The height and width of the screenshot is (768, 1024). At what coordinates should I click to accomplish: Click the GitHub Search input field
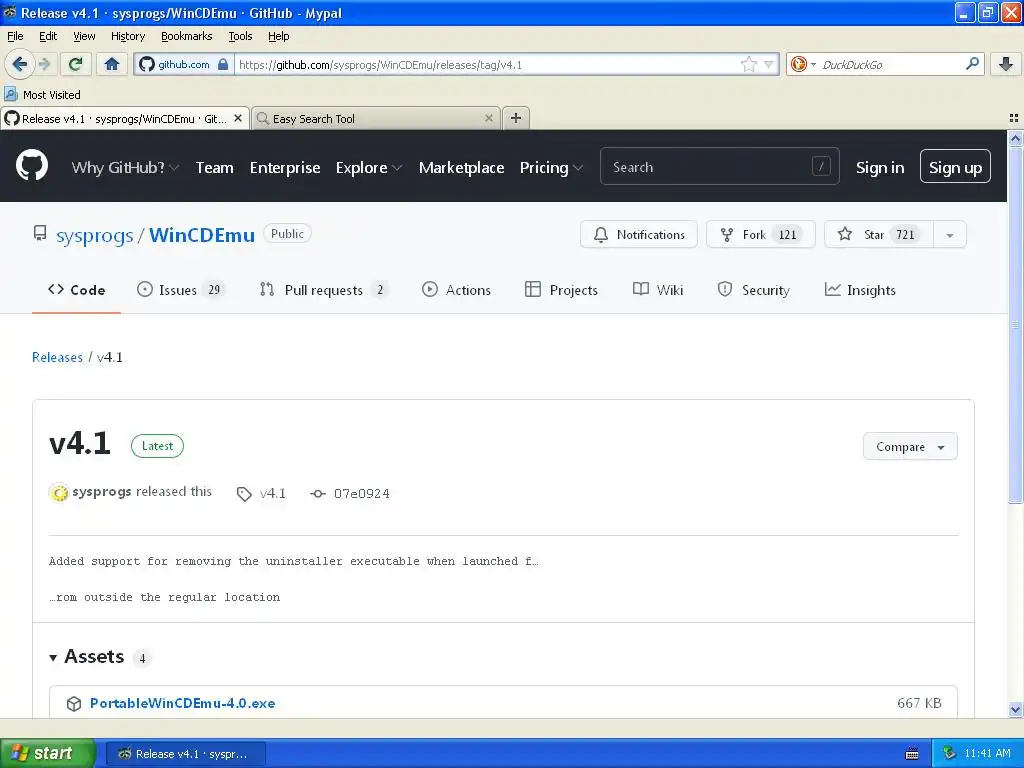tap(719, 167)
